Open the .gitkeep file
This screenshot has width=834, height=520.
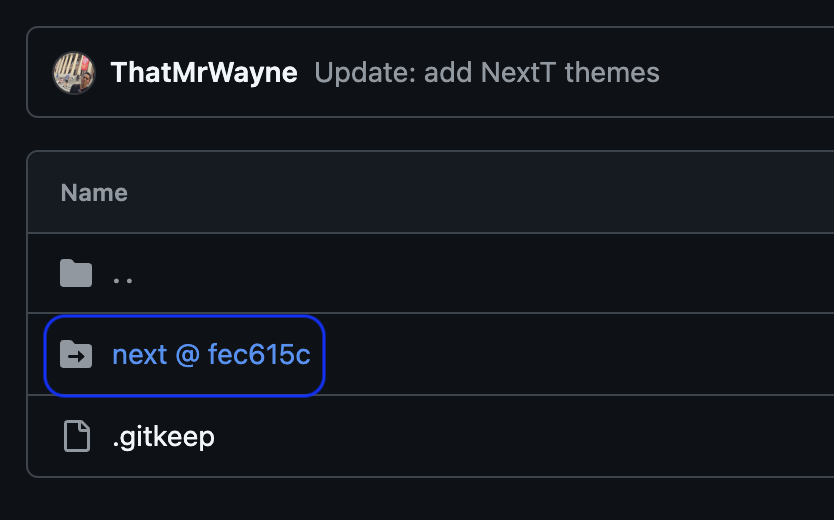(x=163, y=437)
